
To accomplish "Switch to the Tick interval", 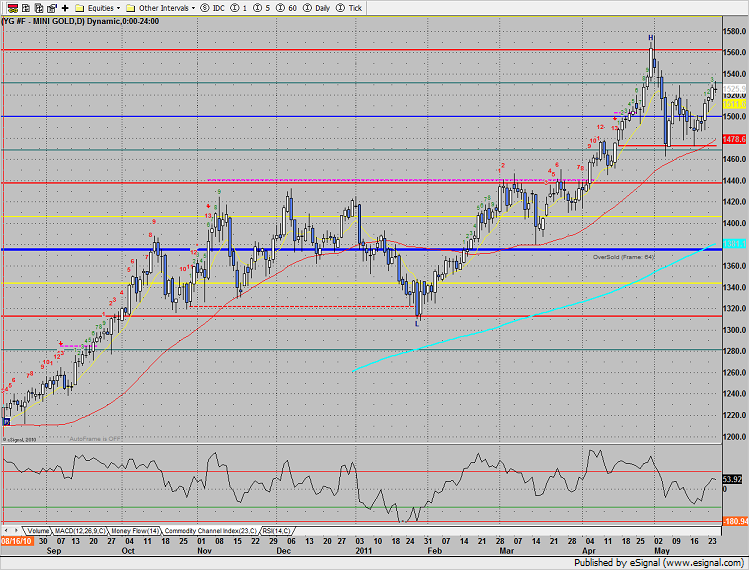I will pos(349,8).
